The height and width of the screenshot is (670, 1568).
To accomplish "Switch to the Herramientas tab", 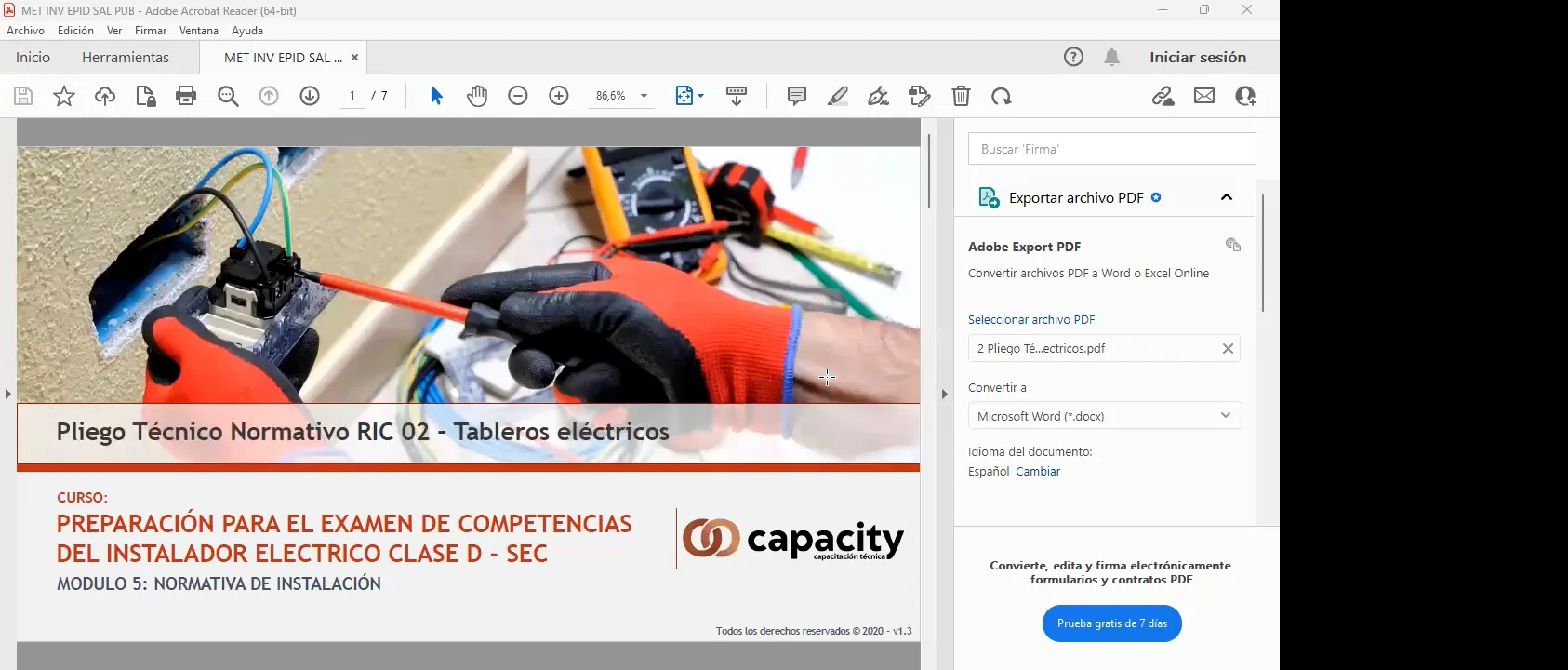I will point(126,57).
